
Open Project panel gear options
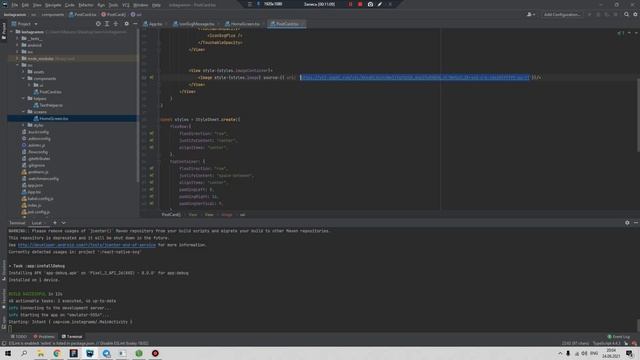point(127,24)
